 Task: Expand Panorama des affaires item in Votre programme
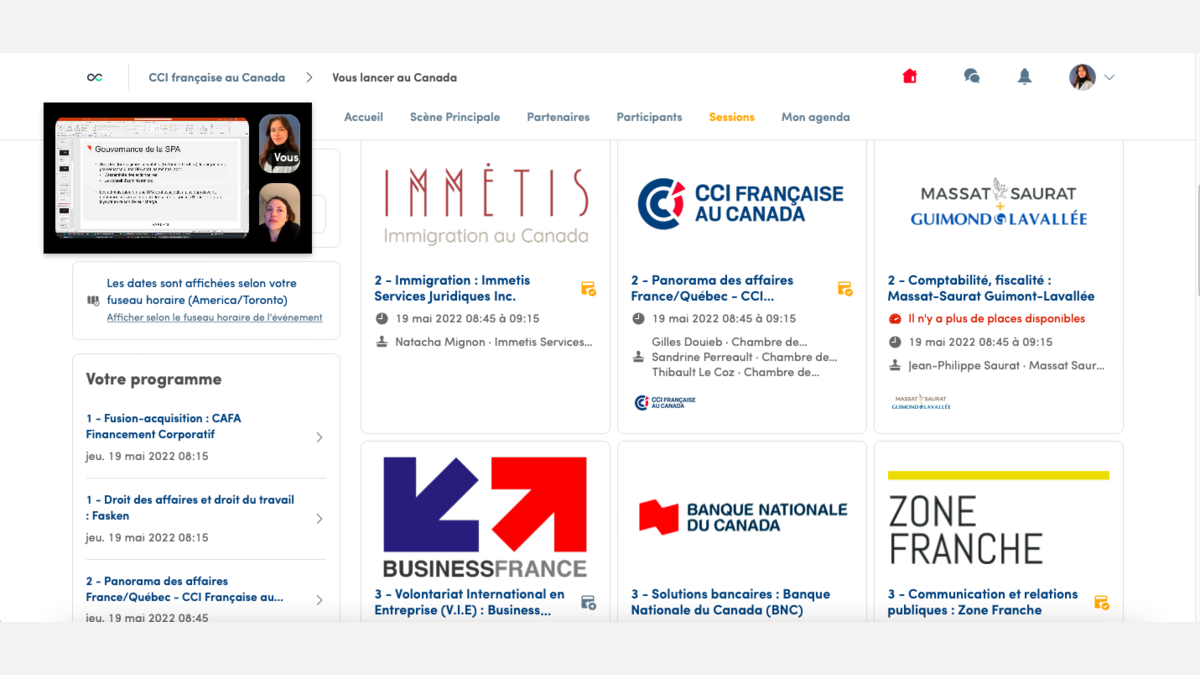319,600
